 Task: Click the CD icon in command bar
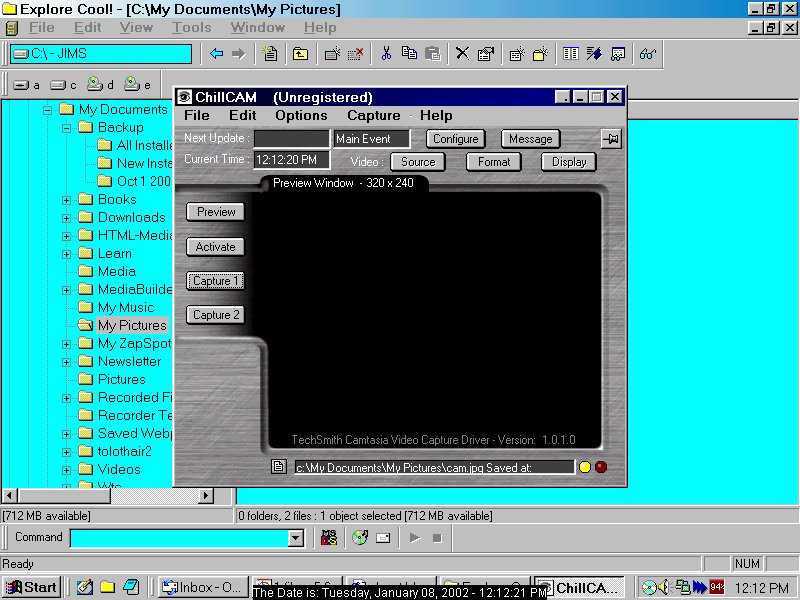point(360,537)
